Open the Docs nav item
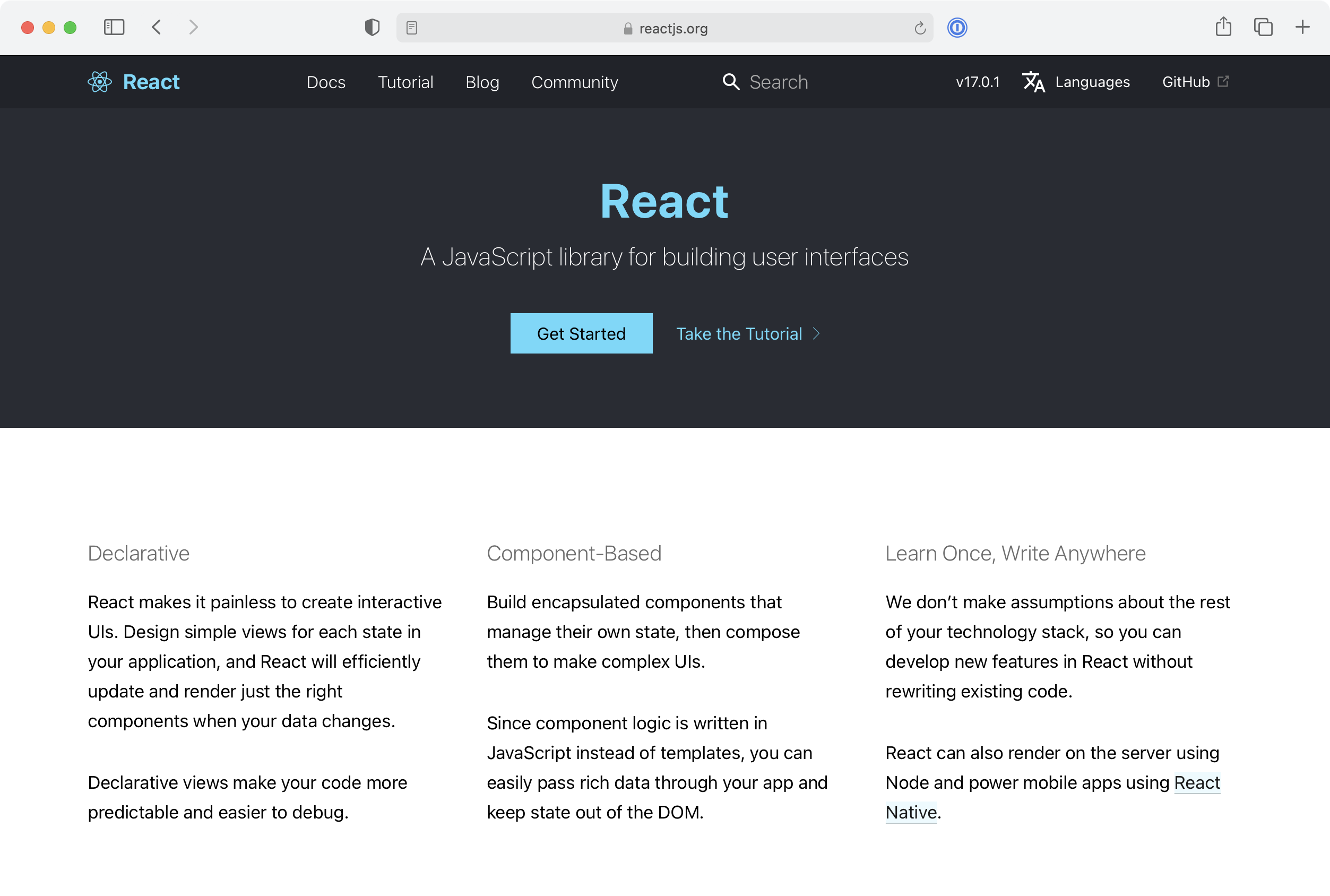 (326, 82)
